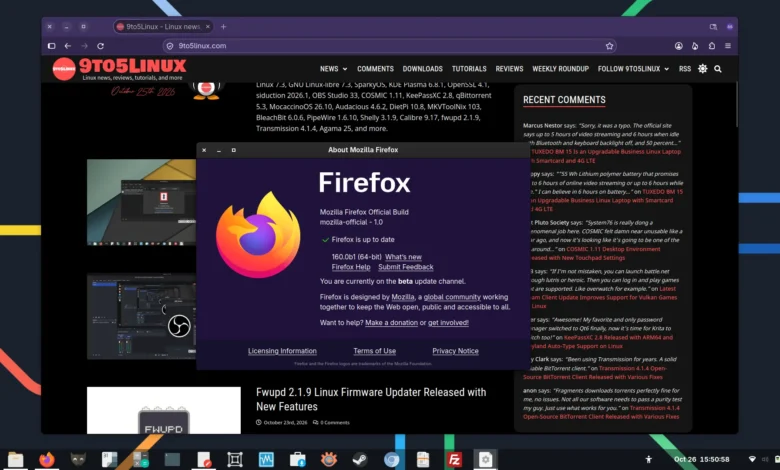This screenshot has height=470, width=780.
Task: Open Licensing Information link
Action: tap(282, 351)
